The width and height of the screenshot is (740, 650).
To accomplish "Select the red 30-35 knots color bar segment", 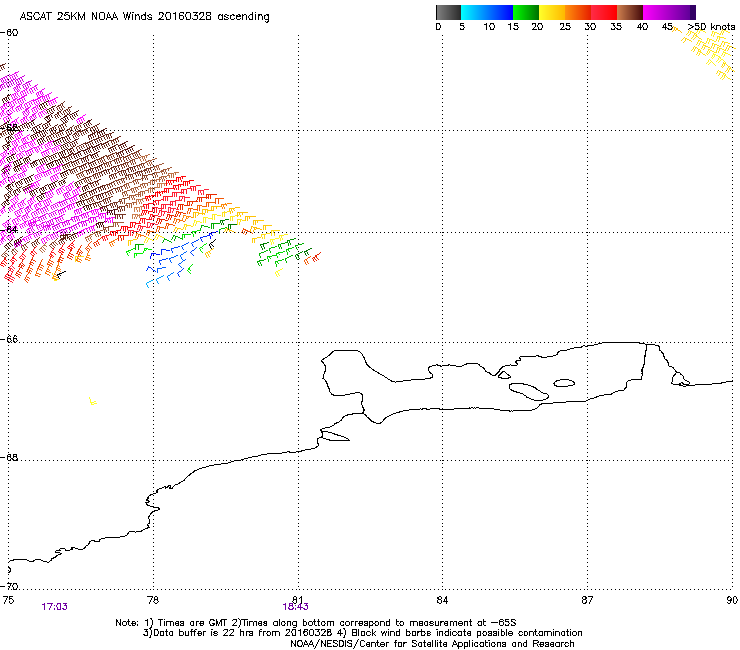I will [x=604, y=12].
